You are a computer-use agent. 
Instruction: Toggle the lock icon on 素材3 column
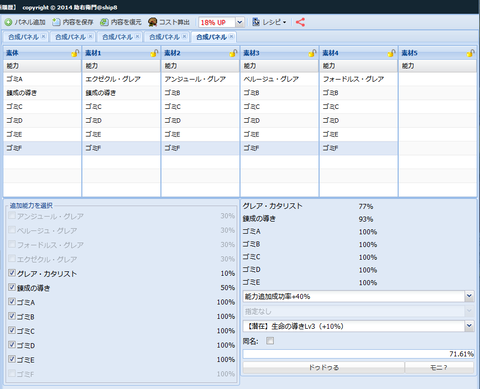pyautogui.click(x=312, y=53)
